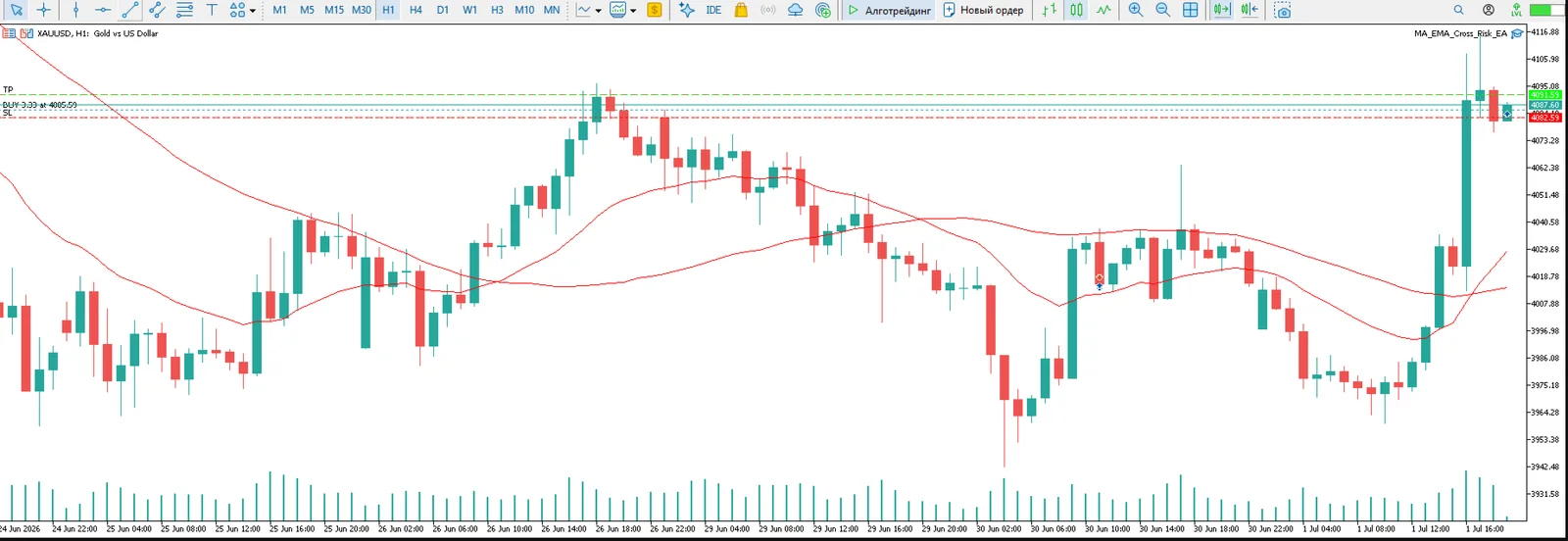Image resolution: width=1568 pixels, height=541 pixels.
Task: Switch chart to line chart mode
Action: 1104,10
